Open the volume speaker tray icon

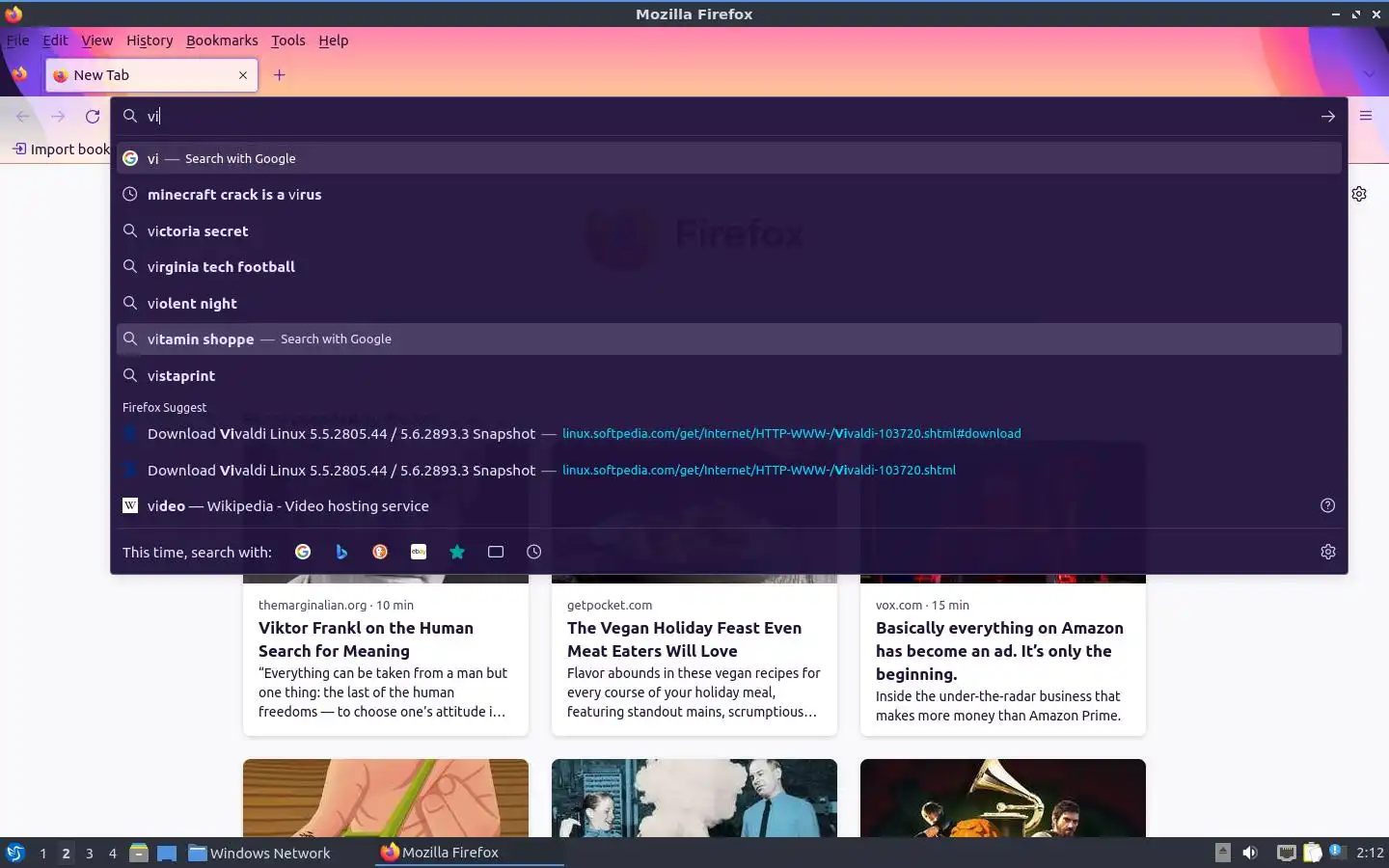pyautogui.click(x=1250, y=853)
